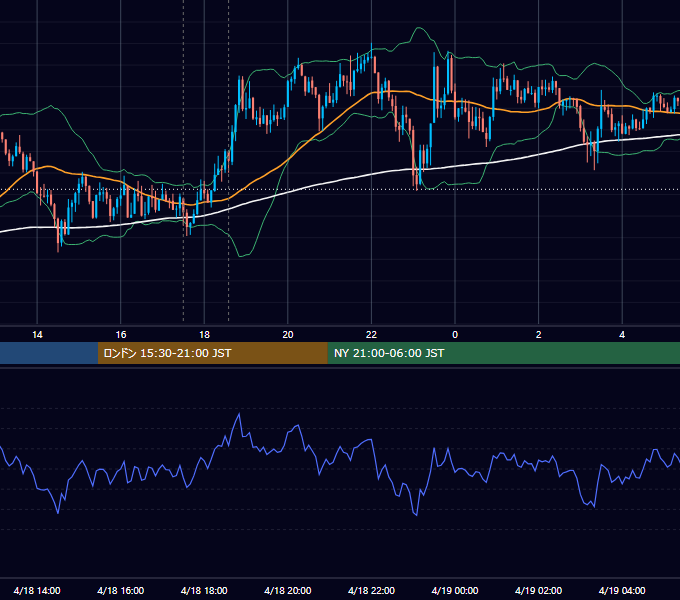The height and width of the screenshot is (600, 680).
Task: Click the candlestick high at 22:00
Action: 372,50
